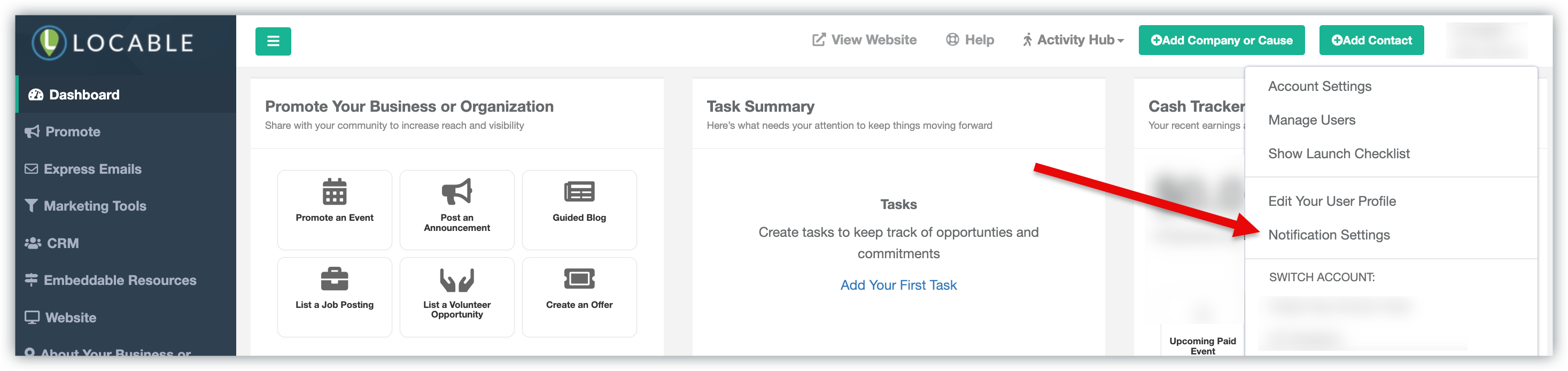The width and height of the screenshot is (1568, 371).
Task: Choose the Create an Offer ticket icon
Action: coord(579,279)
